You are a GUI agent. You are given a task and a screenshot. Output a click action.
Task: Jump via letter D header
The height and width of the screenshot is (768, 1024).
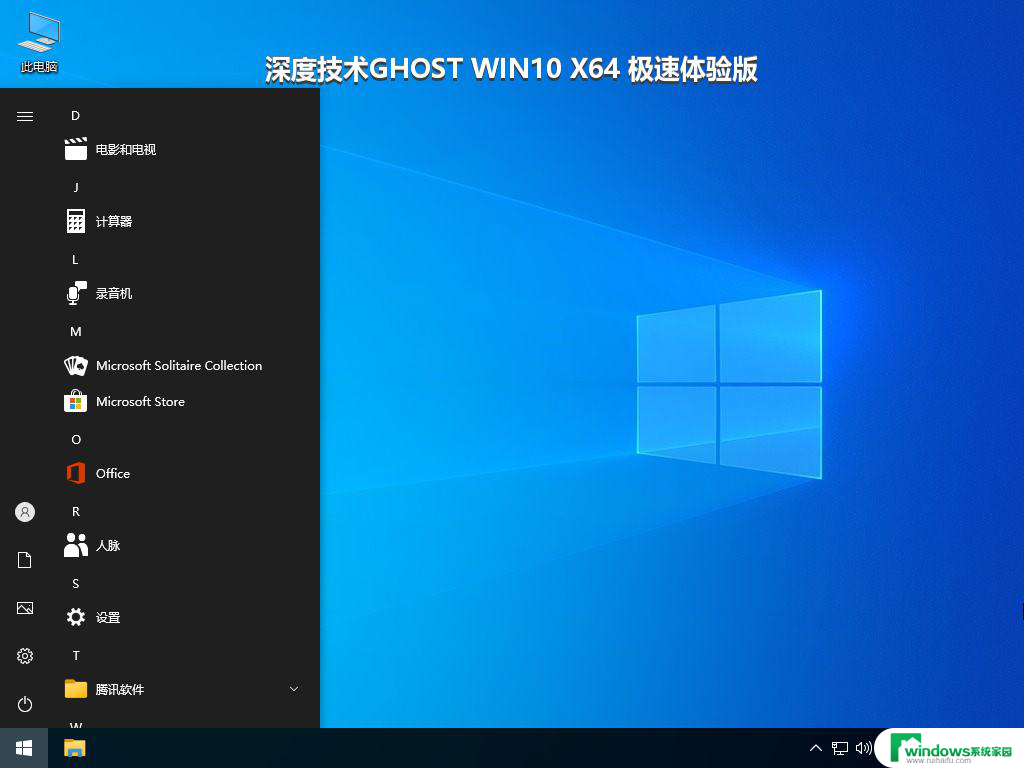(x=76, y=116)
